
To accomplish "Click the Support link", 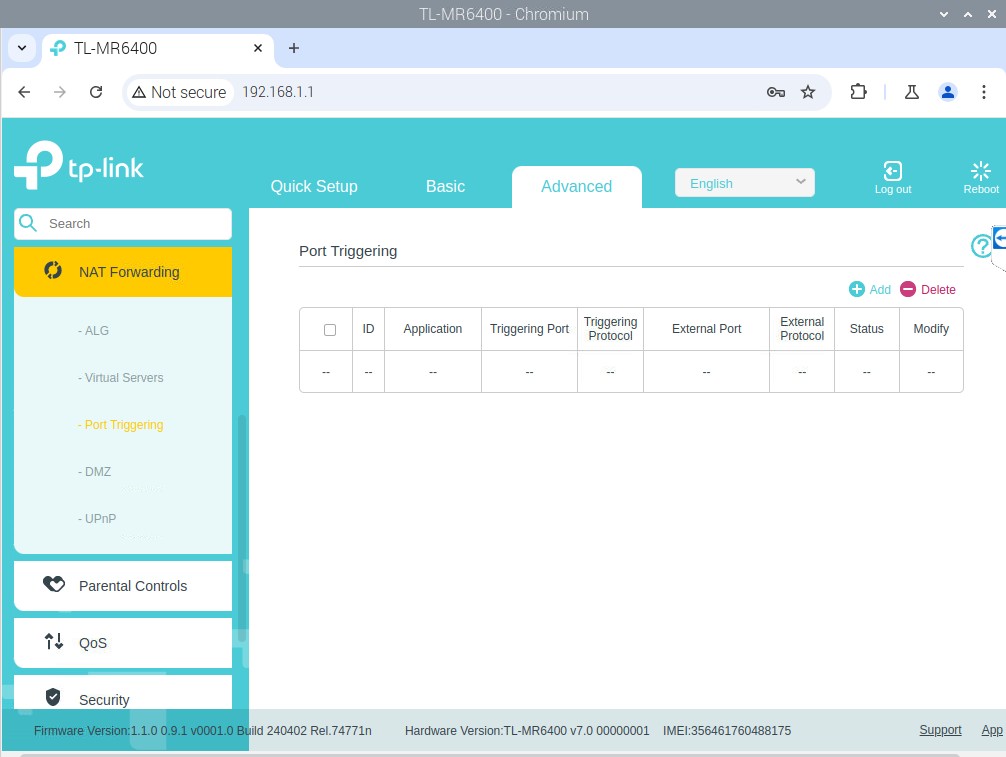I will [940, 730].
